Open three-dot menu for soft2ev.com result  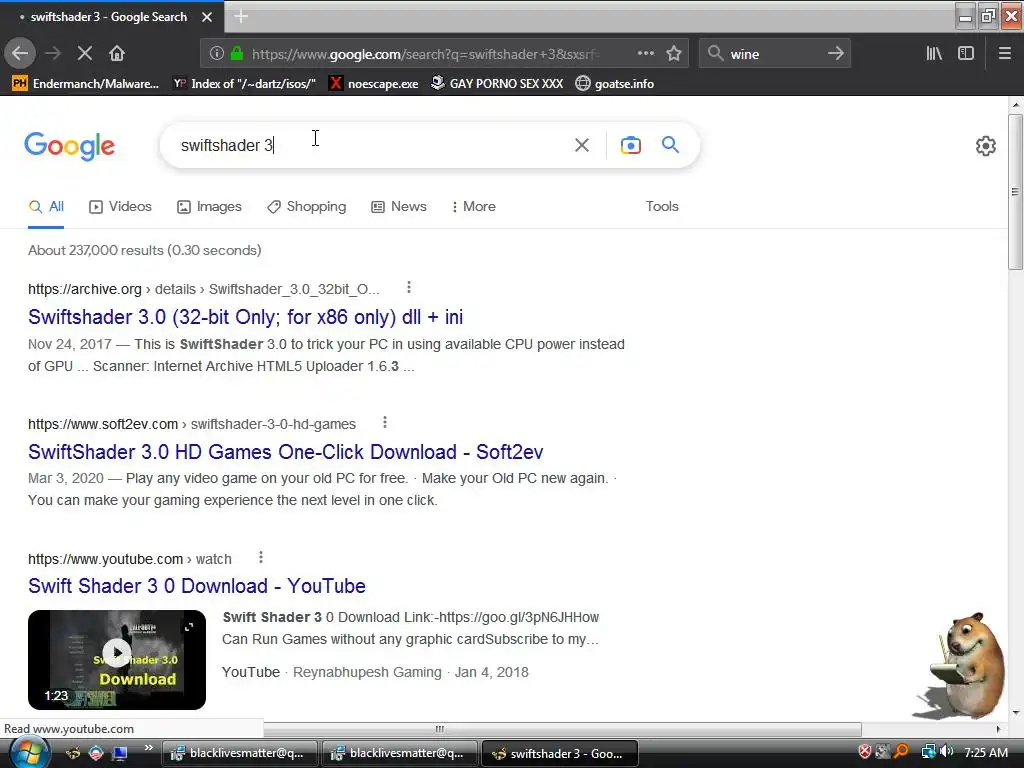[385, 423]
